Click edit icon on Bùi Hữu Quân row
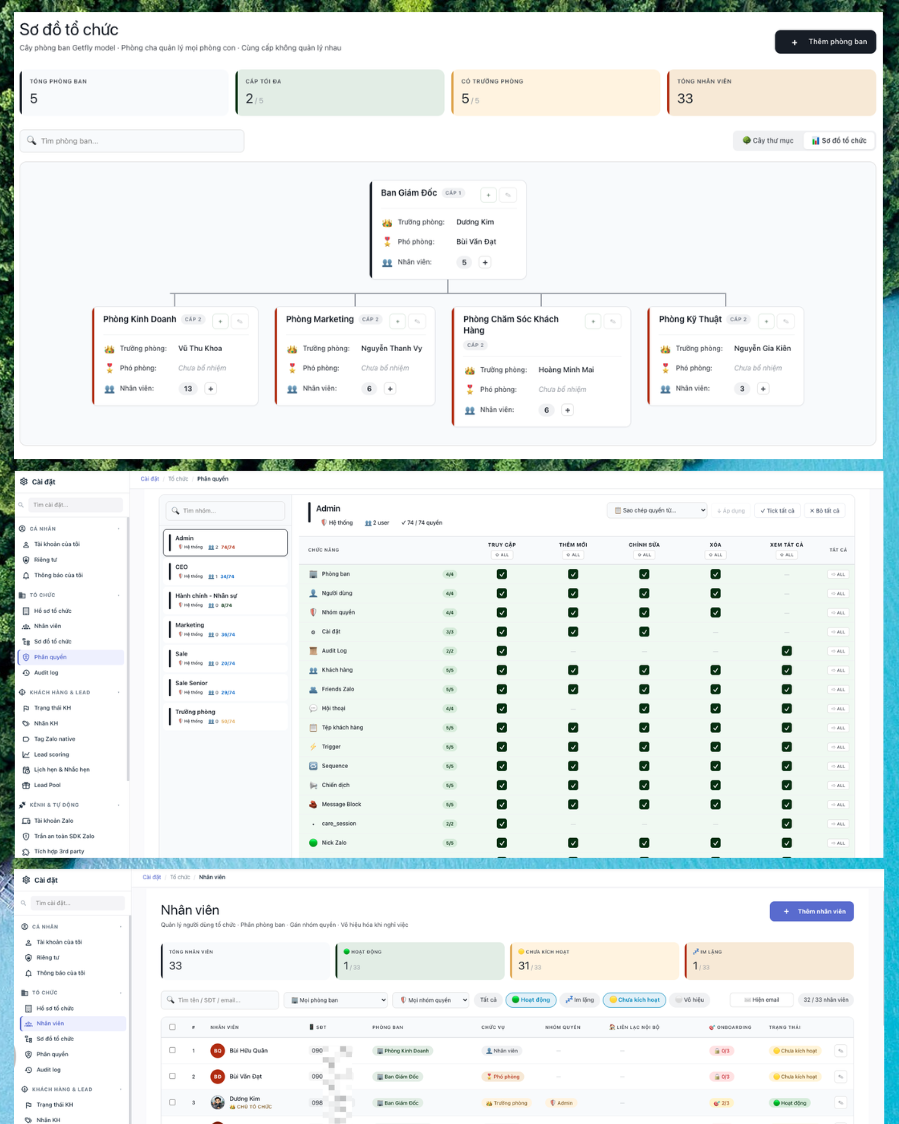The height and width of the screenshot is (1124, 899). point(840,1051)
